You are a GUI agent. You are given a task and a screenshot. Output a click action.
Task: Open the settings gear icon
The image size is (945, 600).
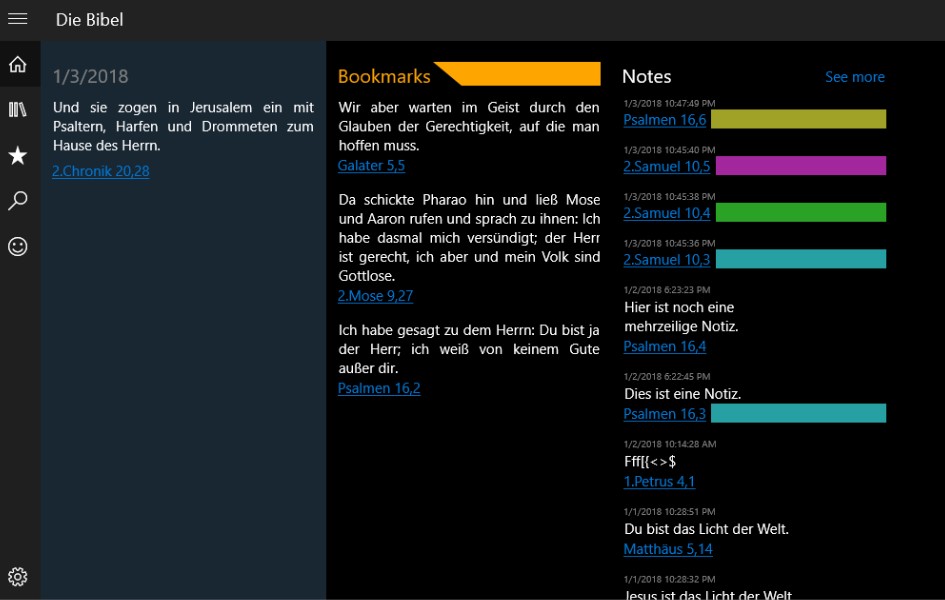click(x=17, y=577)
